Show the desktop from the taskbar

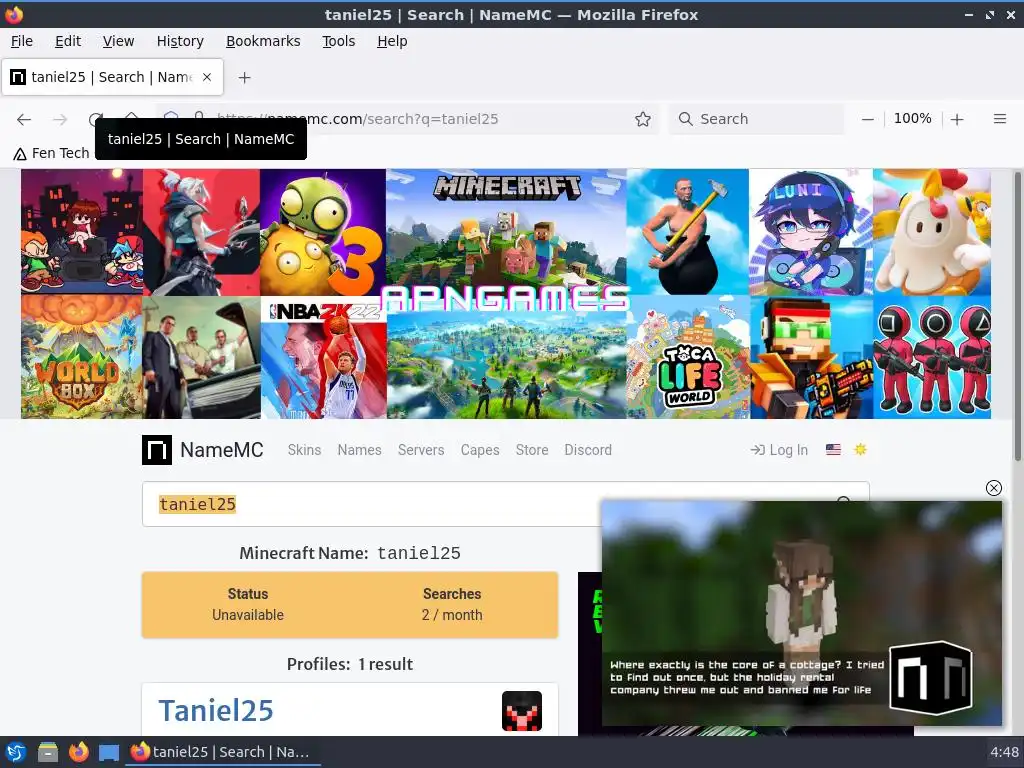tap(108, 752)
